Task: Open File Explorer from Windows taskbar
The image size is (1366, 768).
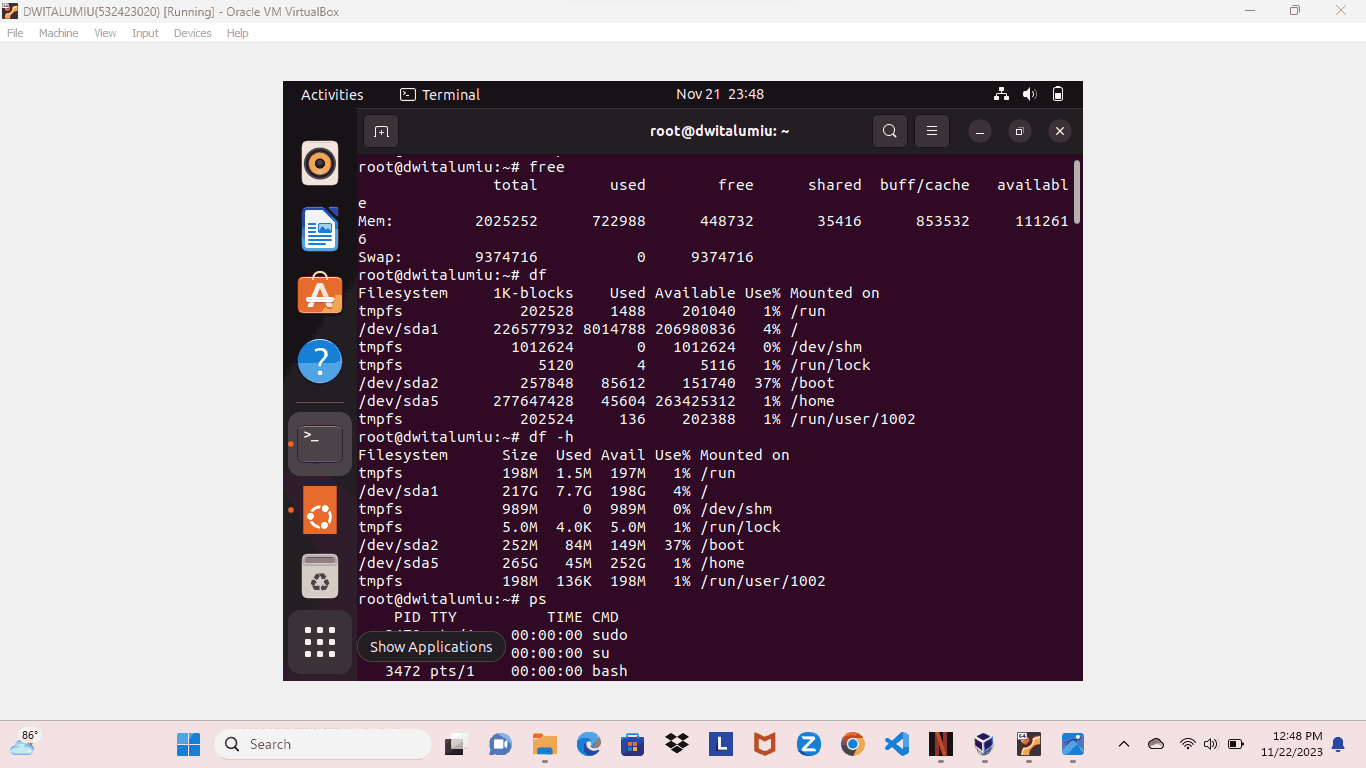Action: point(544,744)
